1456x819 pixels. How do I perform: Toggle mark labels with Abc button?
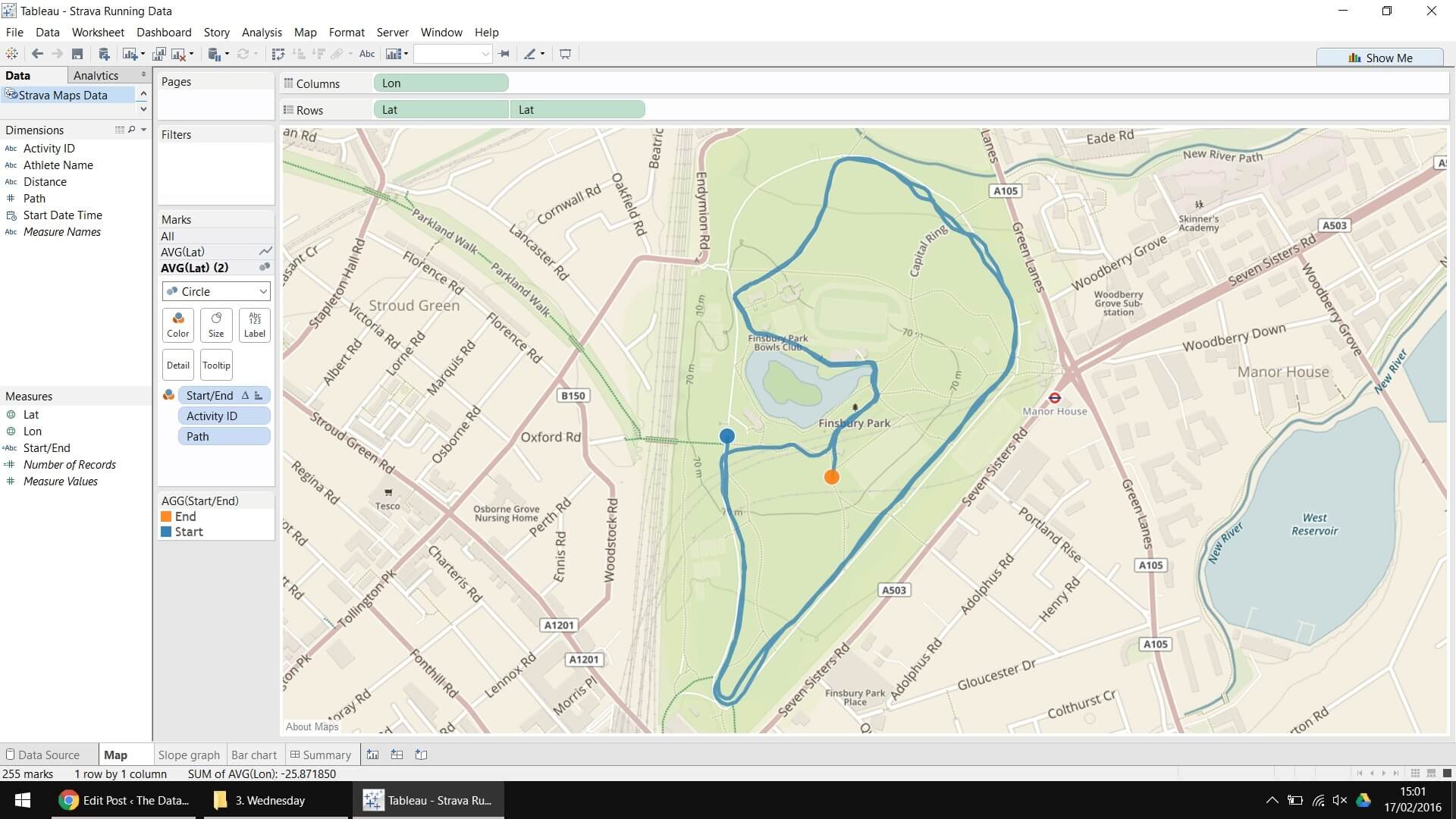click(367, 54)
